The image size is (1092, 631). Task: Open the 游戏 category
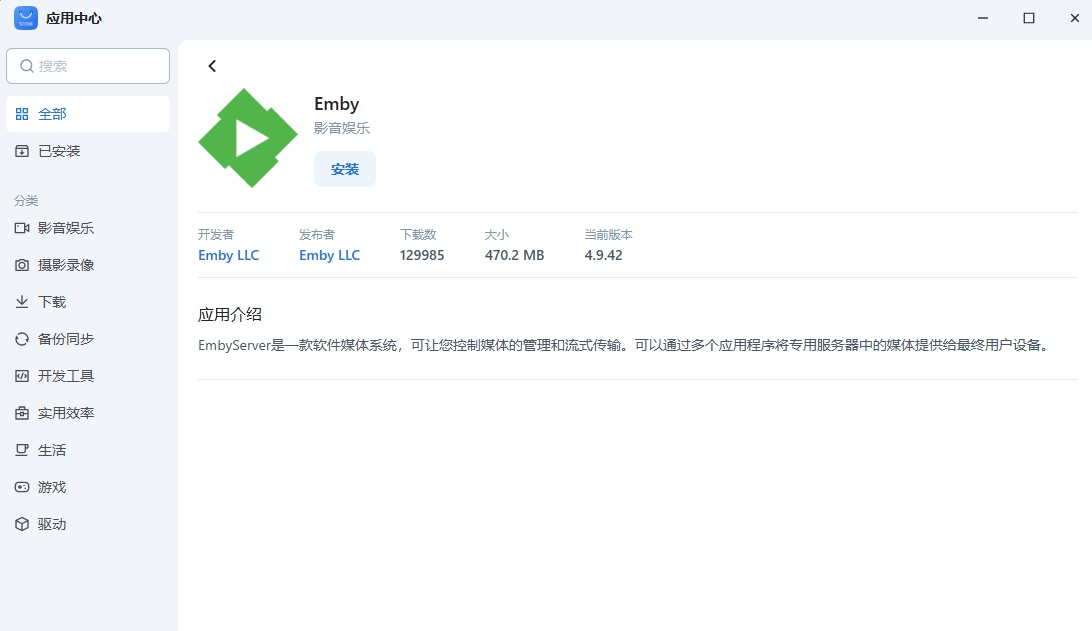[x=88, y=487]
